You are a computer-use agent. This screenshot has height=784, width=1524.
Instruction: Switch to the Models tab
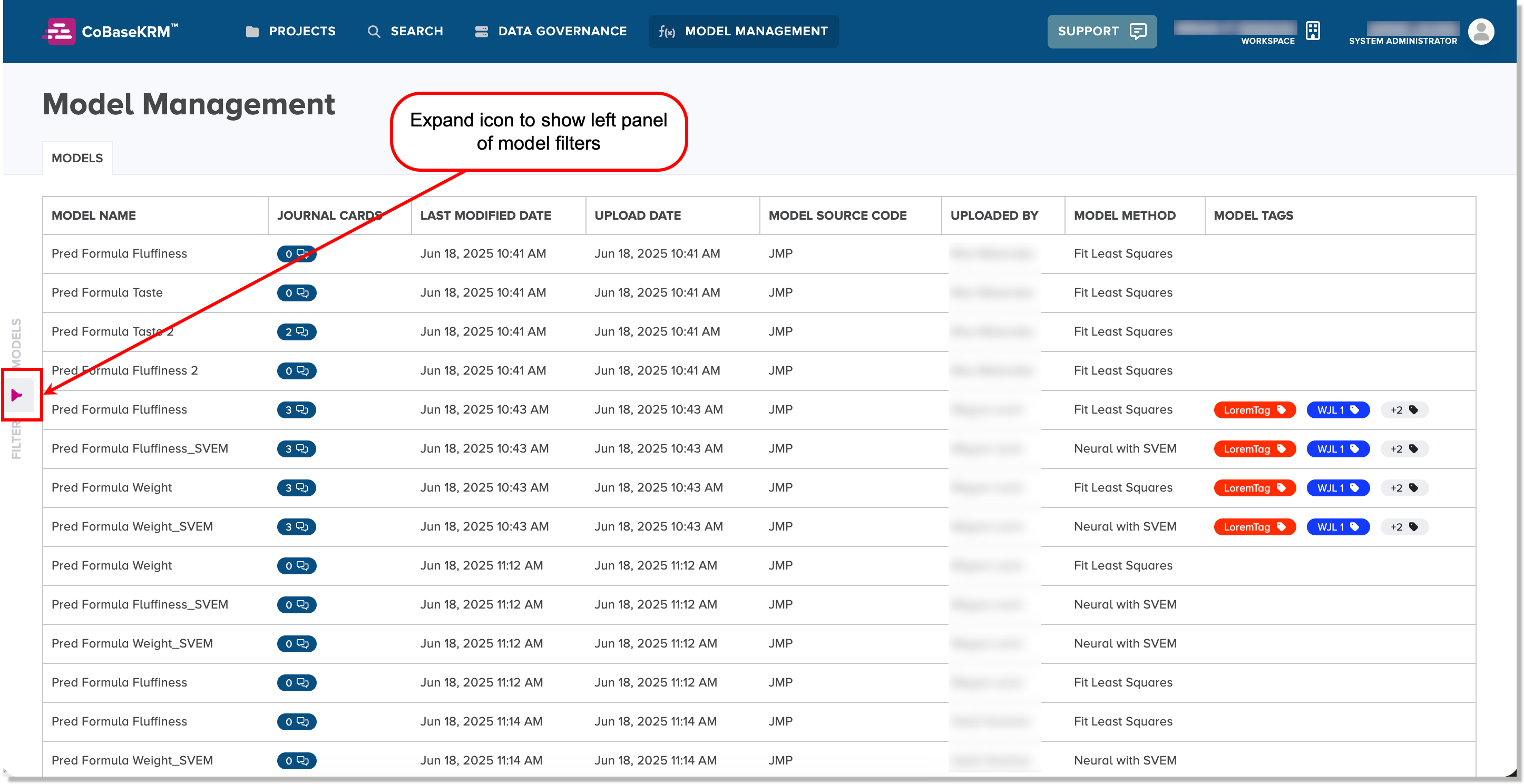tap(77, 158)
